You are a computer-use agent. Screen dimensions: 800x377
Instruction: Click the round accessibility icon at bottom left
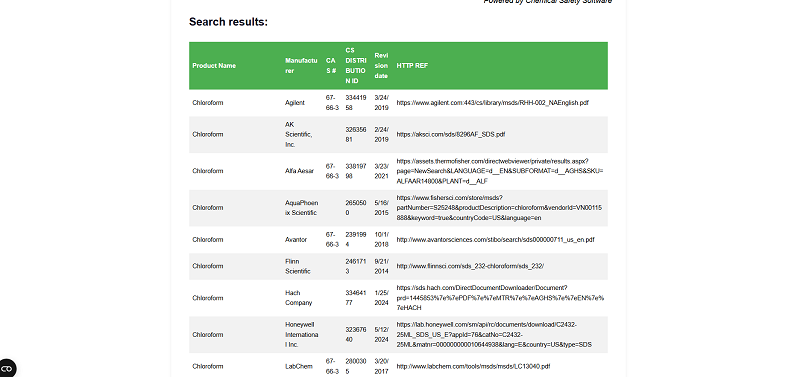point(7,368)
